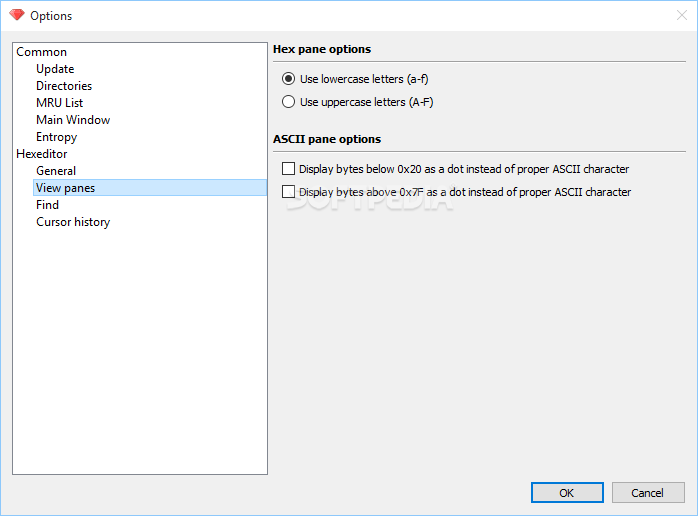
Task: Select Use lowercase letters (a-f) radio button
Action: [x=288, y=79]
